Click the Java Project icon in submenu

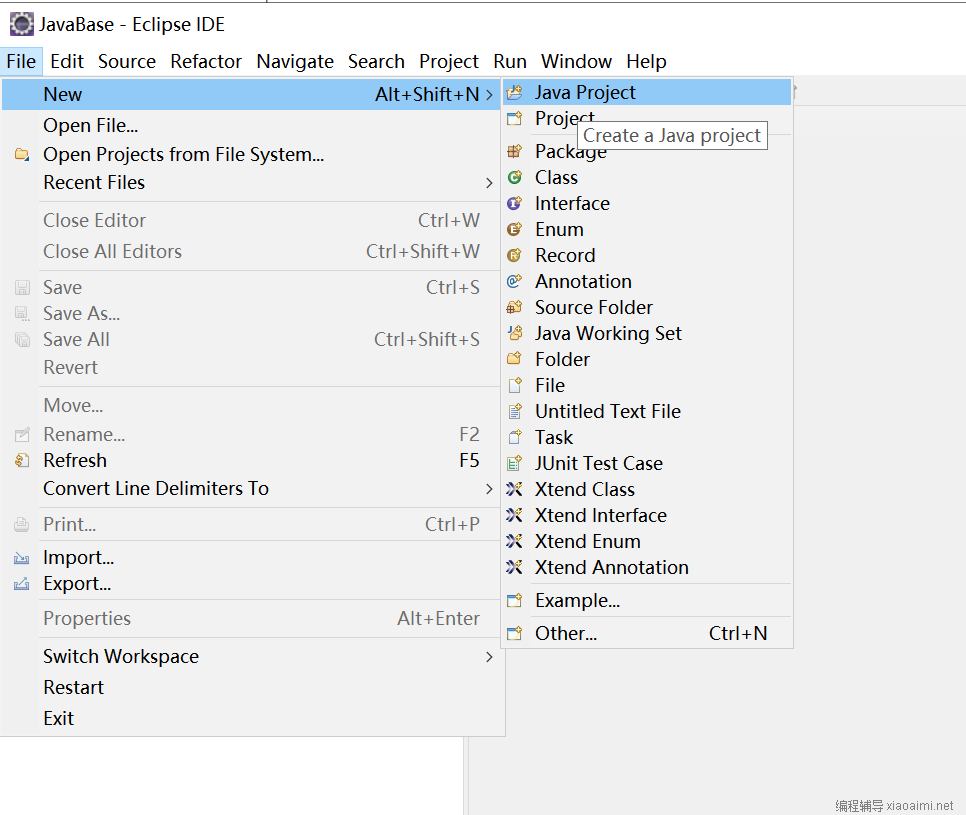tap(515, 93)
